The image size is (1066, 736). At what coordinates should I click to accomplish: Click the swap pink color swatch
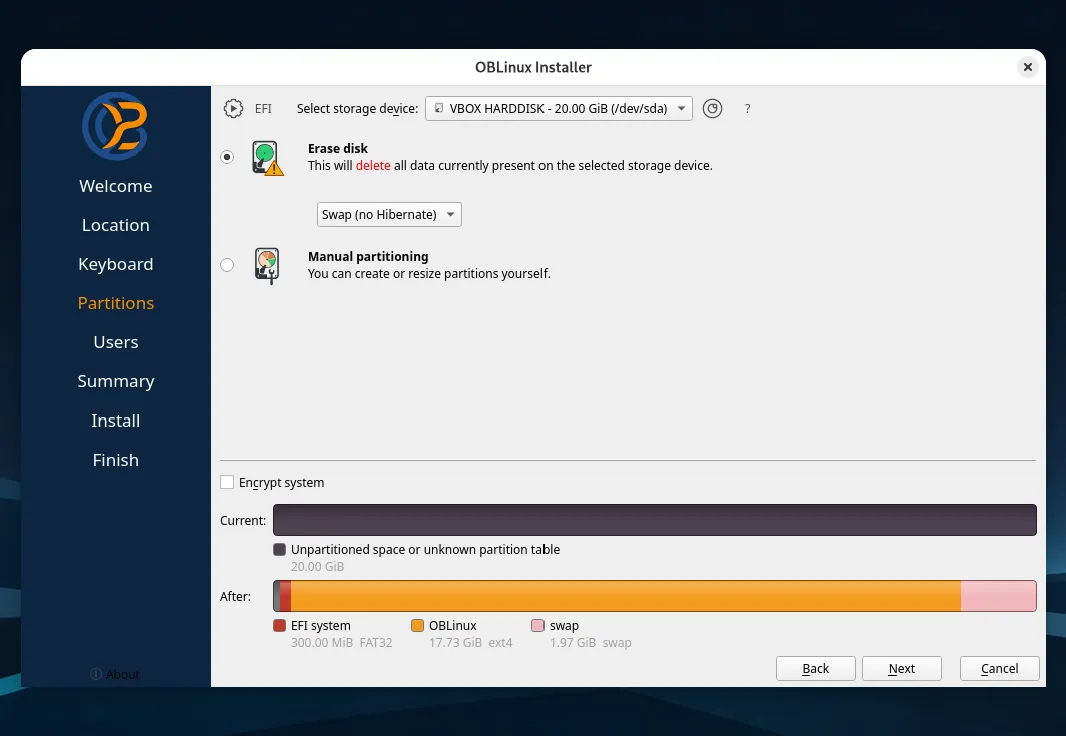[538, 625]
